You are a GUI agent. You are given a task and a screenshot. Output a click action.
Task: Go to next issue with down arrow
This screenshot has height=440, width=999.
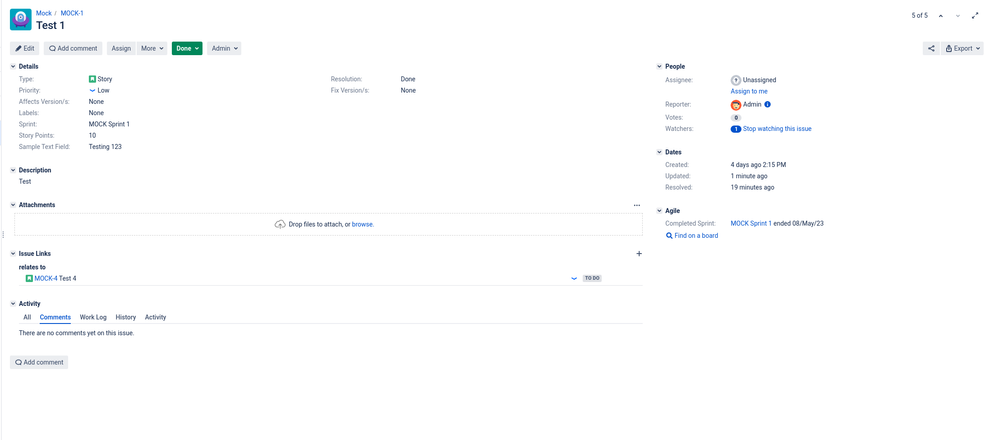click(958, 16)
